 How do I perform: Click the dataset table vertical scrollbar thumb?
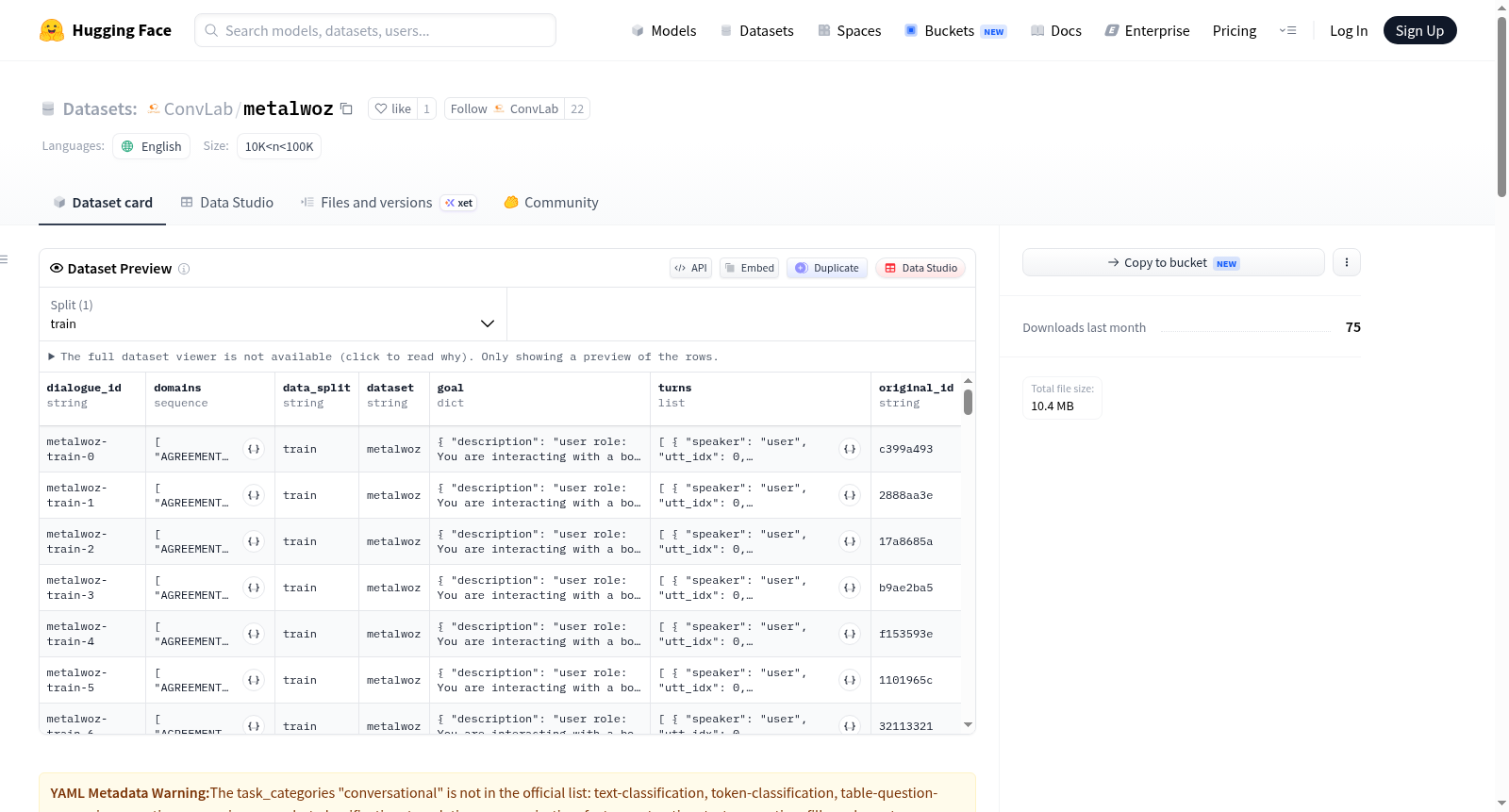(x=968, y=402)
